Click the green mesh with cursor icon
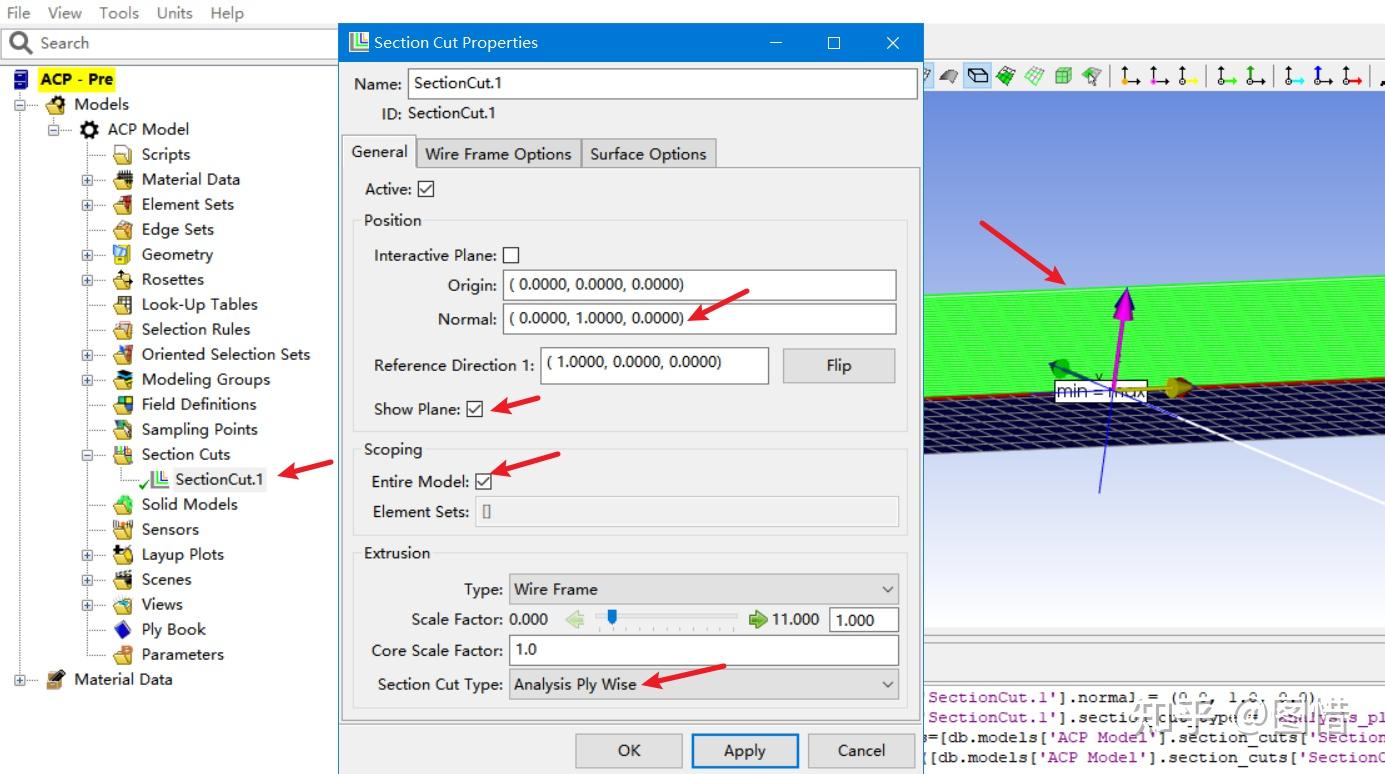 click(1092, 75)
